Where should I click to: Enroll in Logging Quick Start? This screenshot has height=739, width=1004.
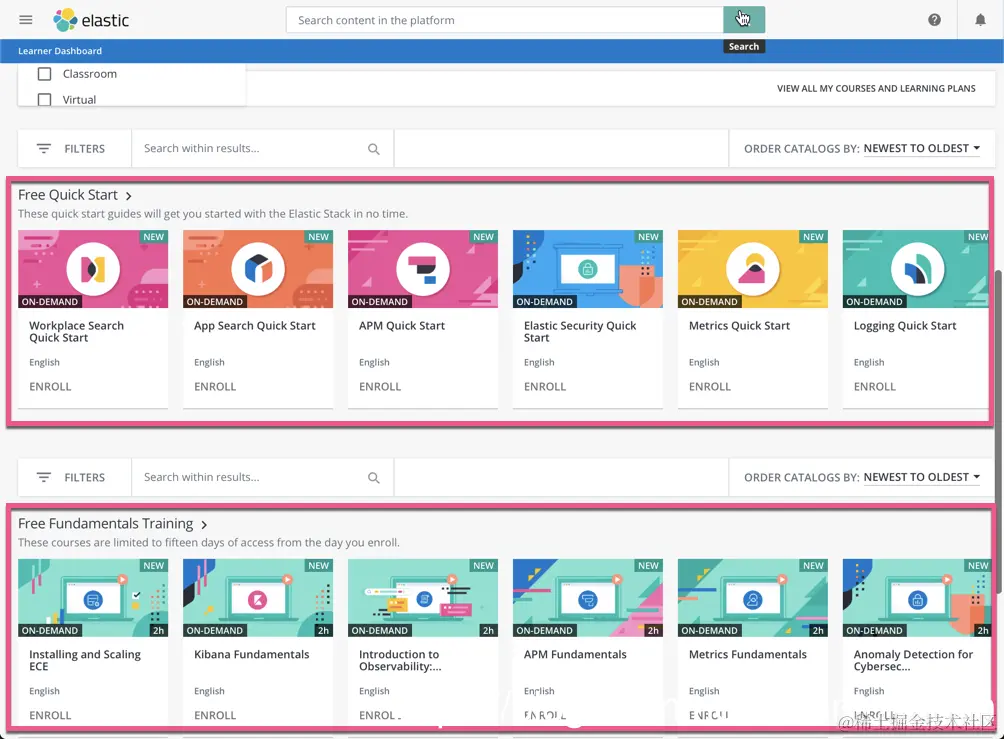point(875,387)
